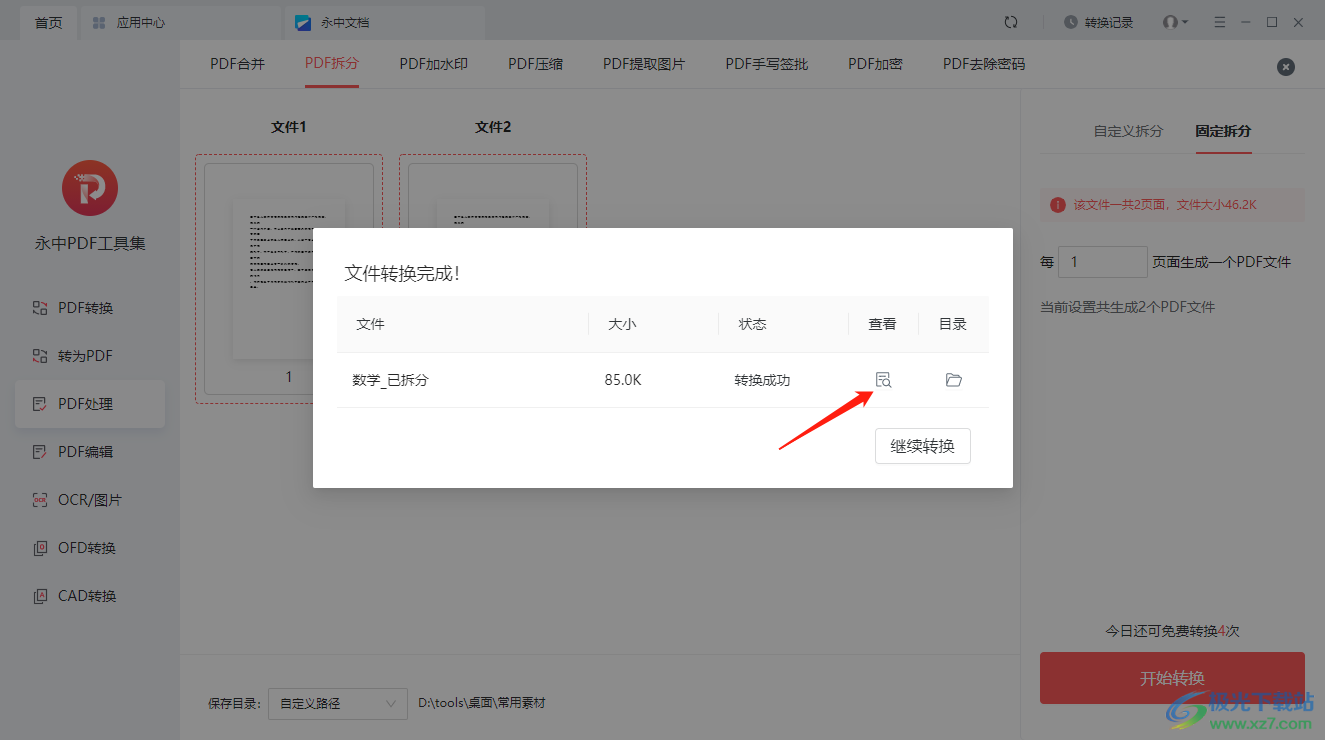
Task: Open the output folder icon for 数学_已拆分
Action: 953,380
